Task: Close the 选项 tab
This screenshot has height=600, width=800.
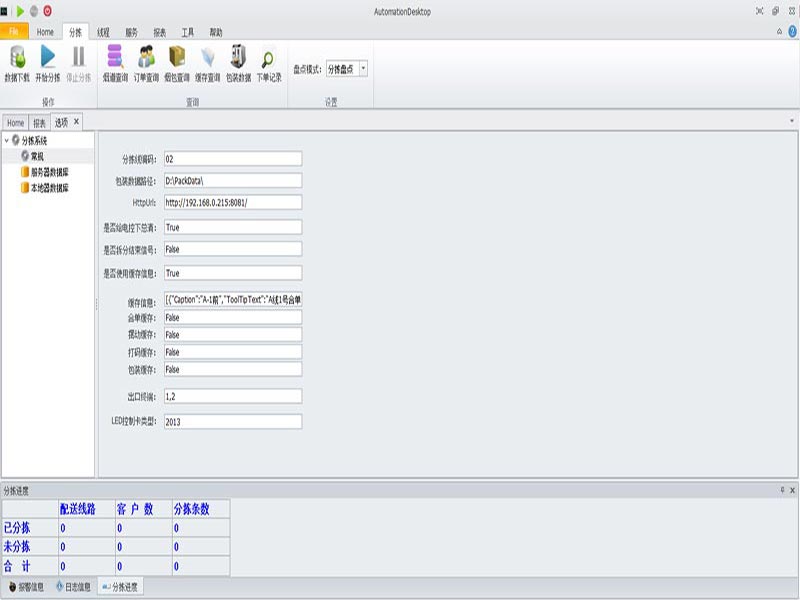Action: pyautogui.click(x=77, y=122)
